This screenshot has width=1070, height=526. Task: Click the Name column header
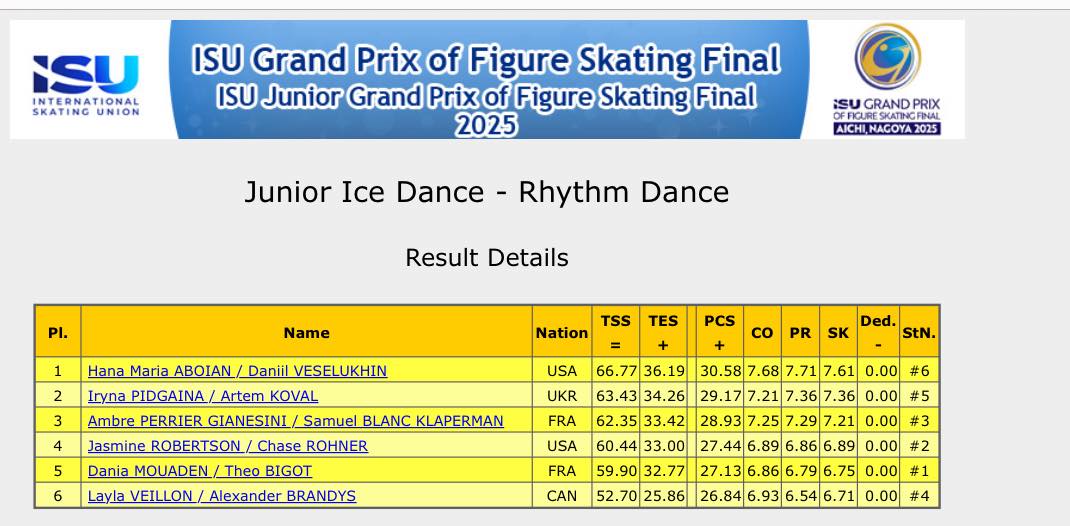(306, 333)
